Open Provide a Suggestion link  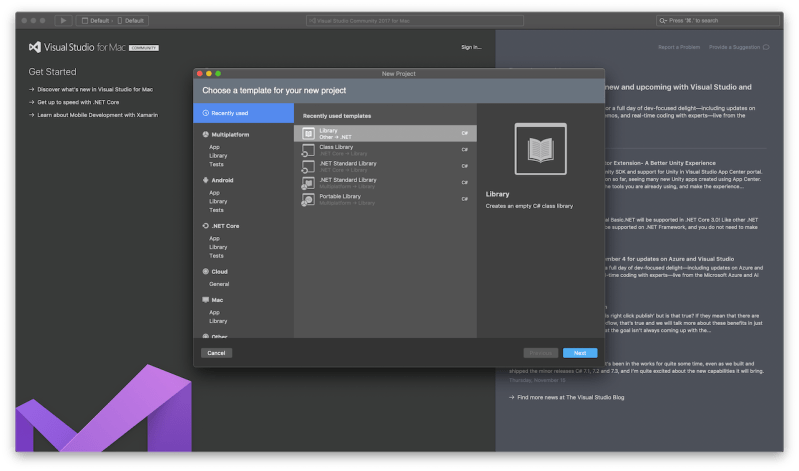[734, 47]
